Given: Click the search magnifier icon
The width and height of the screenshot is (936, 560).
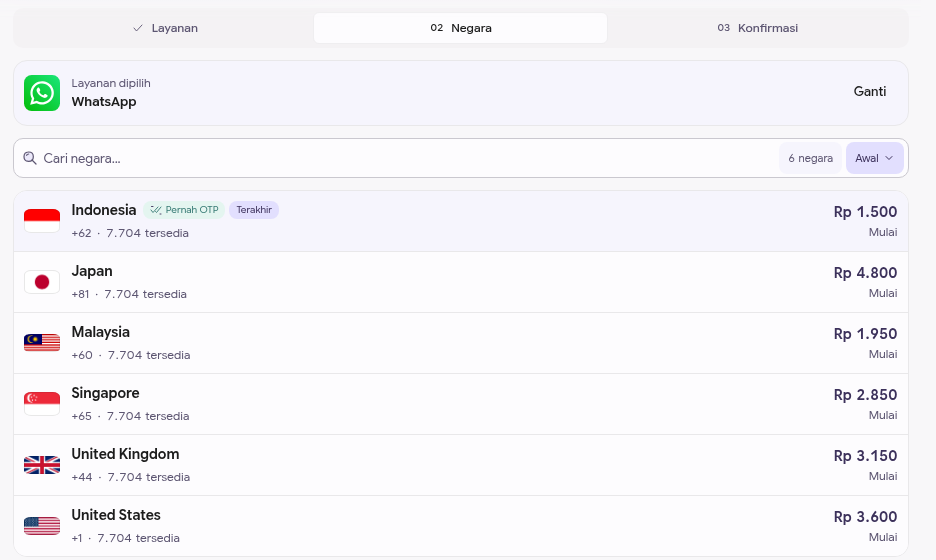Looking at the screenshot, I should coord(30,158).
